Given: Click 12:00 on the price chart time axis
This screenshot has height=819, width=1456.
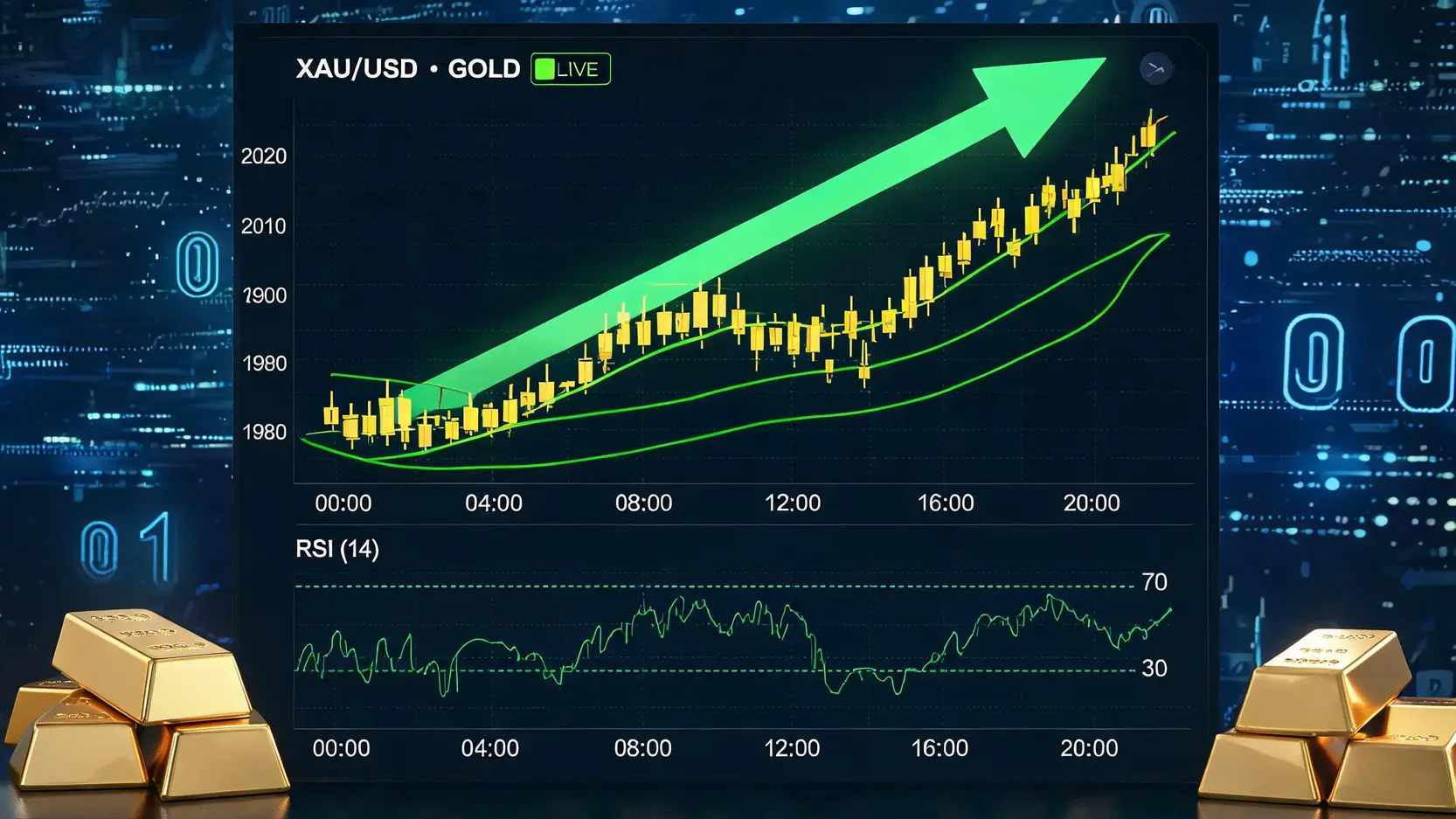Looking at the screenshot, I should click(793, 503).
